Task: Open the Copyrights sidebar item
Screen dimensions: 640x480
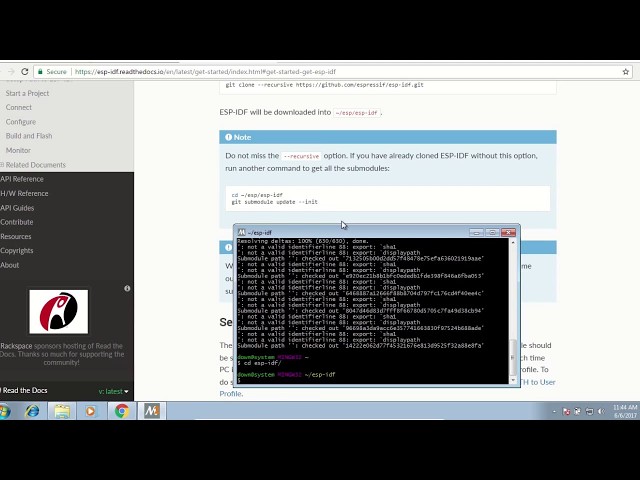Action: point(16,251)
